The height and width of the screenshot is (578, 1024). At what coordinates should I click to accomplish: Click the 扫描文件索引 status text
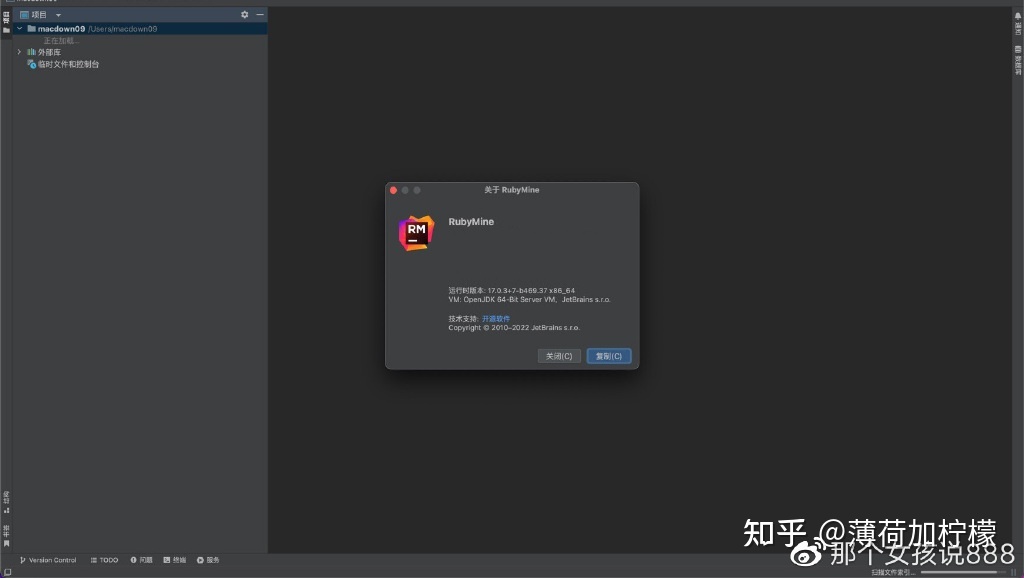(x=893, y=572)
